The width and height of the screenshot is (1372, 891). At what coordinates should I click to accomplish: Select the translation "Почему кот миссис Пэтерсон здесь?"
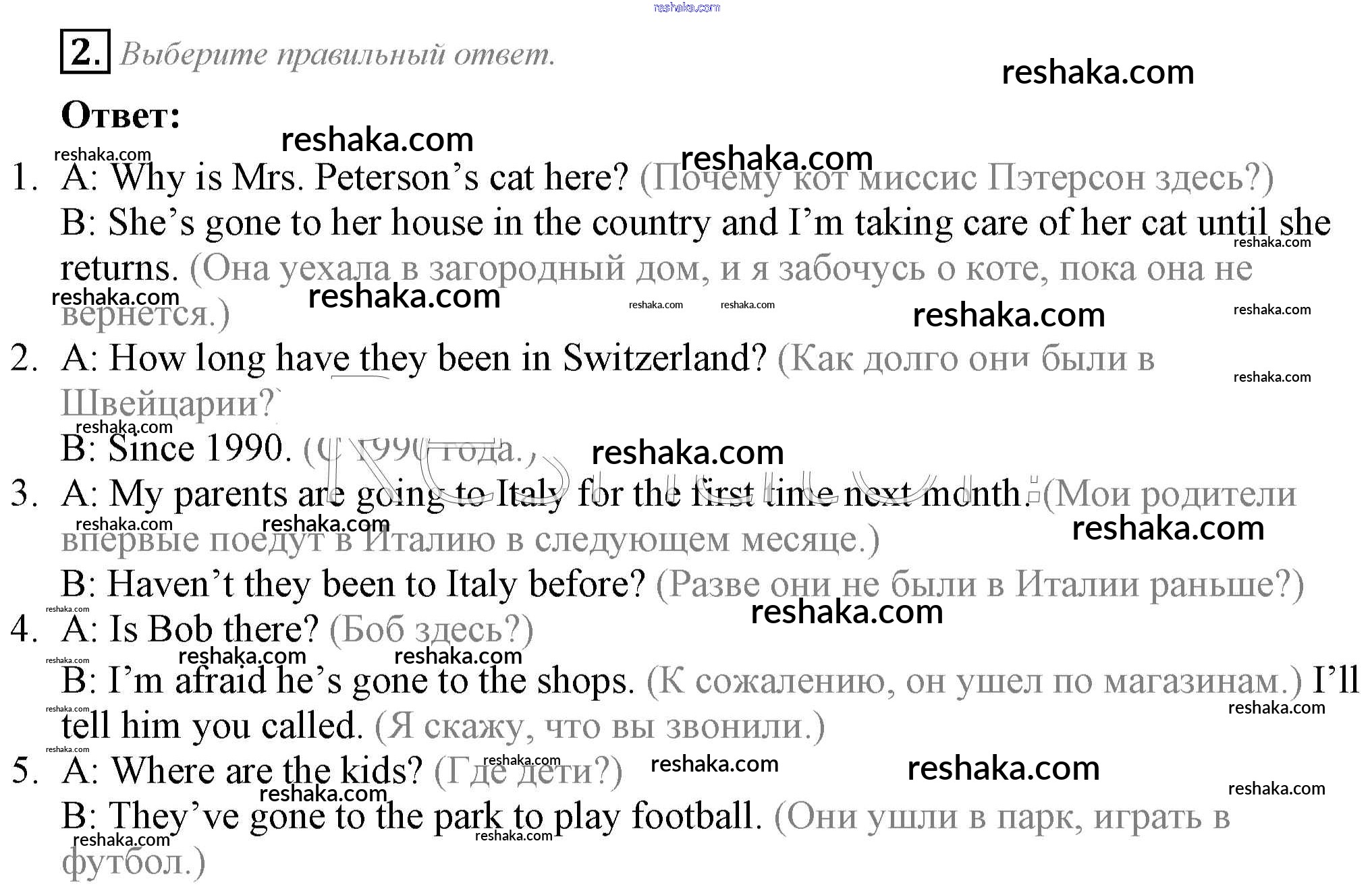point(956,179)
